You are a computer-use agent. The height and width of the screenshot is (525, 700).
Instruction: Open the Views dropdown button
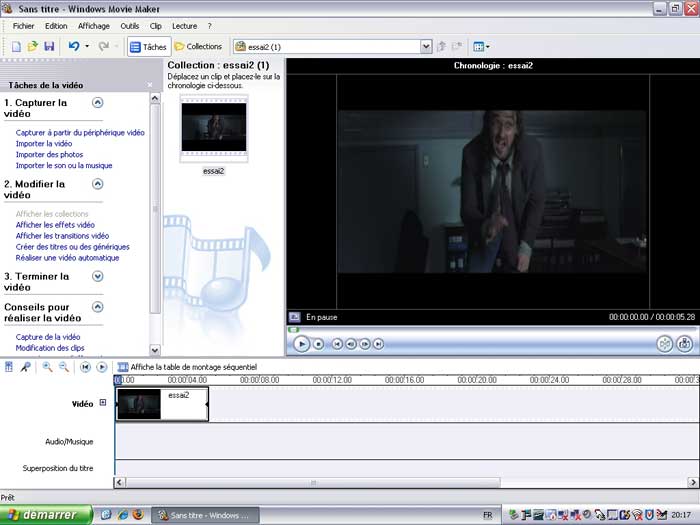pos(481,46)
